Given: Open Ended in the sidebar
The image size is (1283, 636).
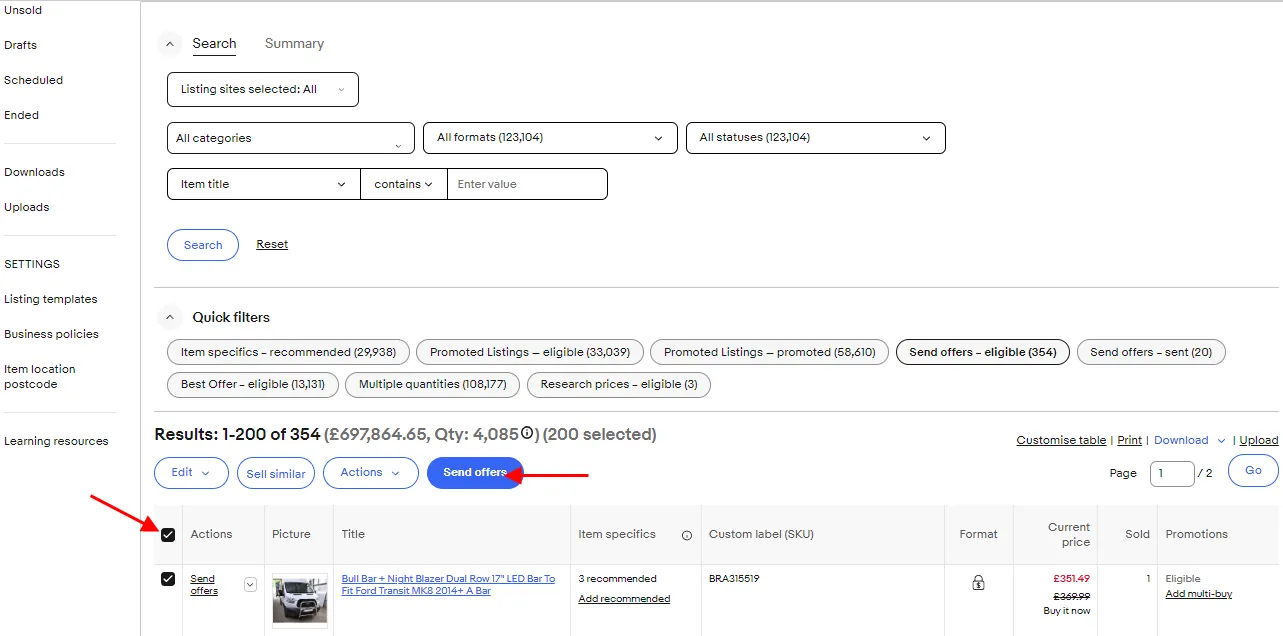Looking at the screenshot, I should tap(22, 115).
